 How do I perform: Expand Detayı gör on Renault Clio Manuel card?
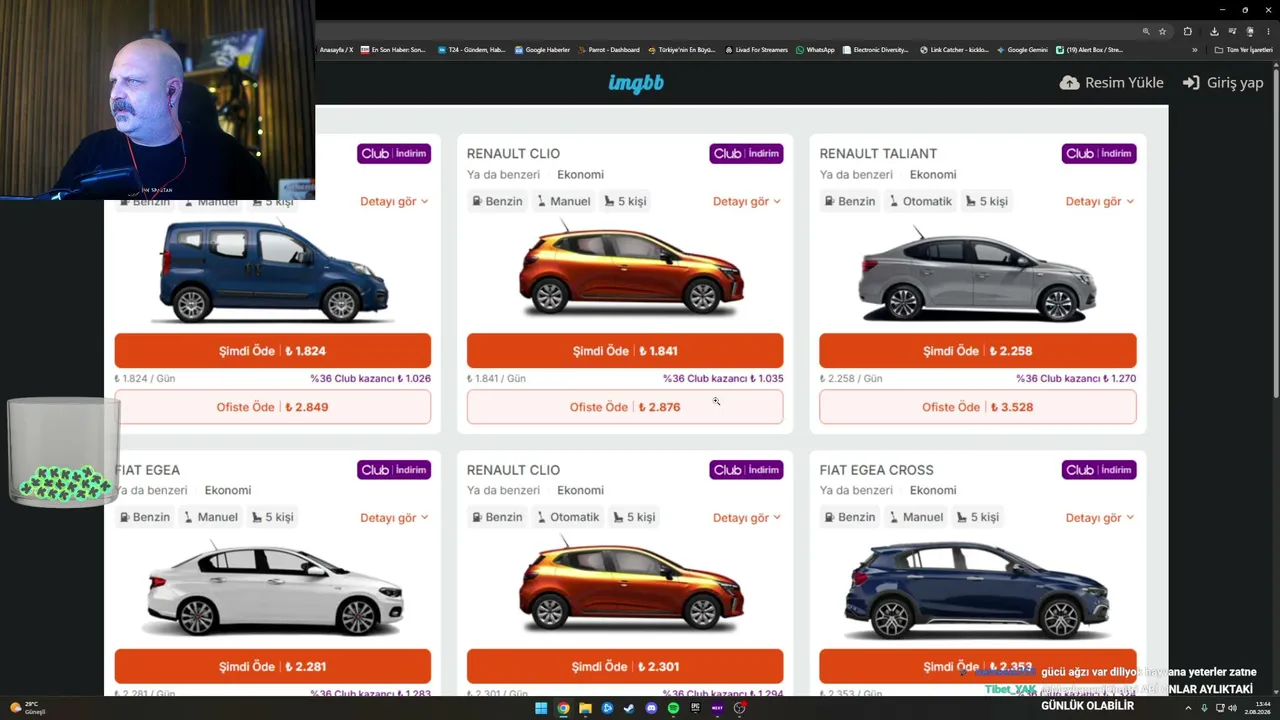747,201
